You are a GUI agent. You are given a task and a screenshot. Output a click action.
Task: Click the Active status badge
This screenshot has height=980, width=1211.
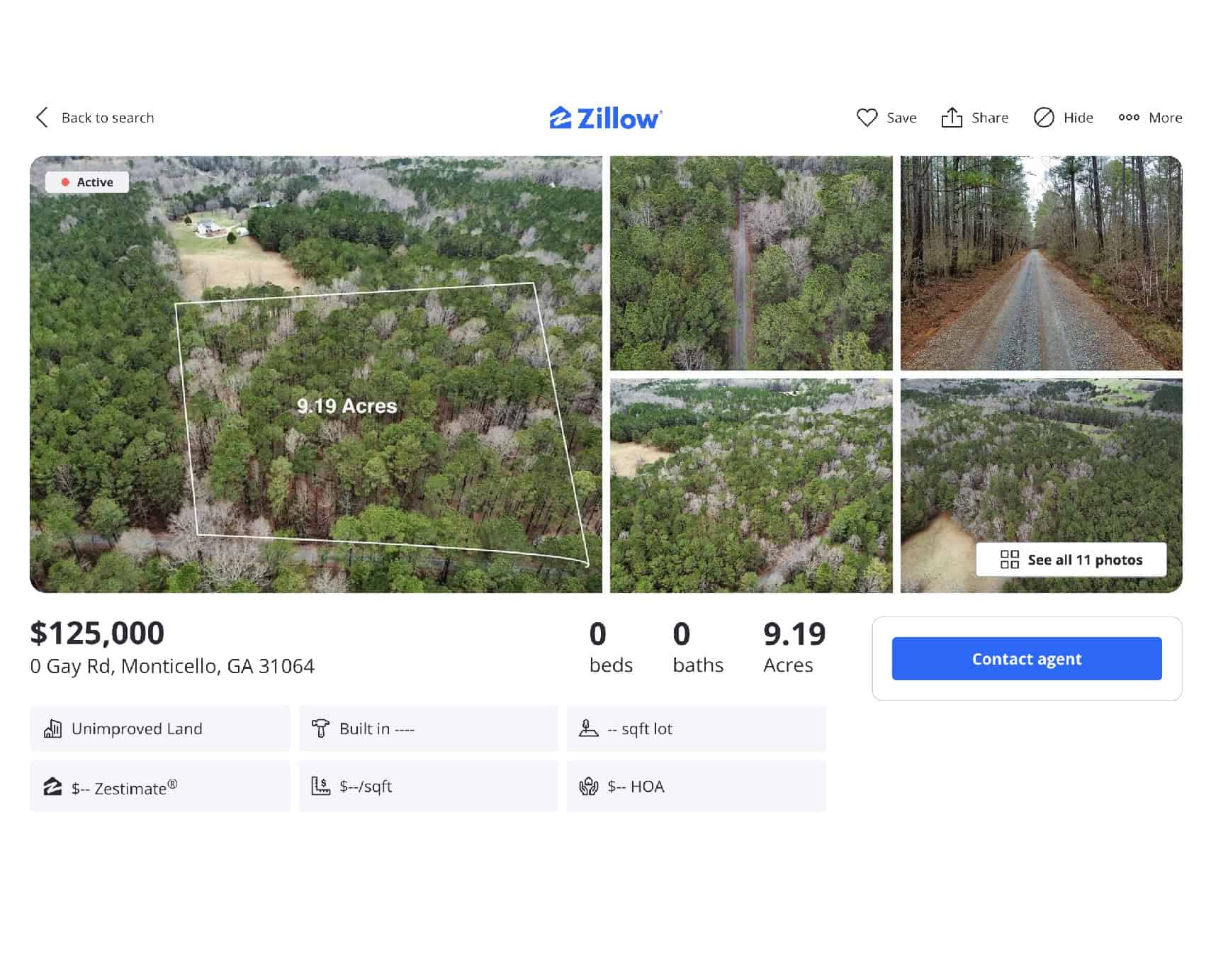(87, 182)
